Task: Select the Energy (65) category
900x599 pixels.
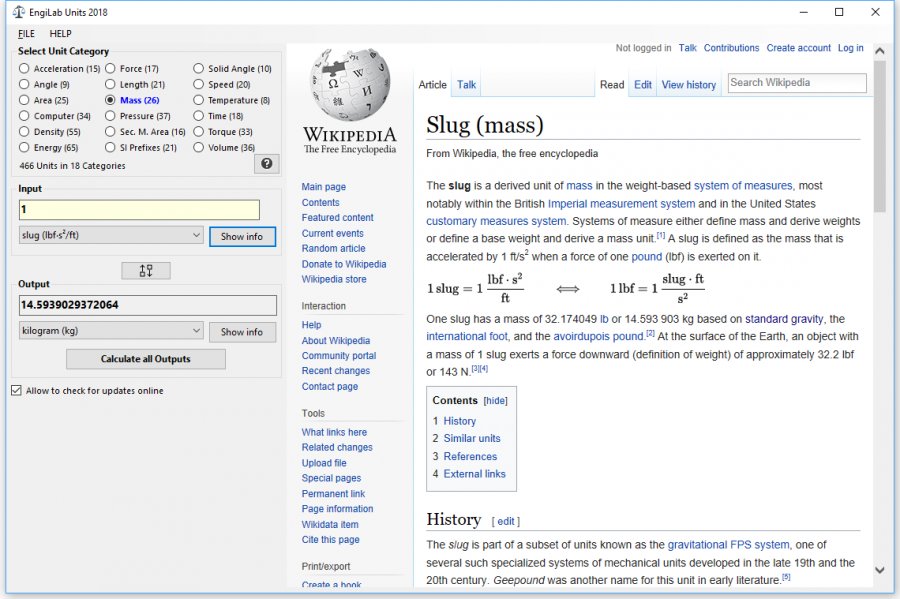Action: [49, 147]
